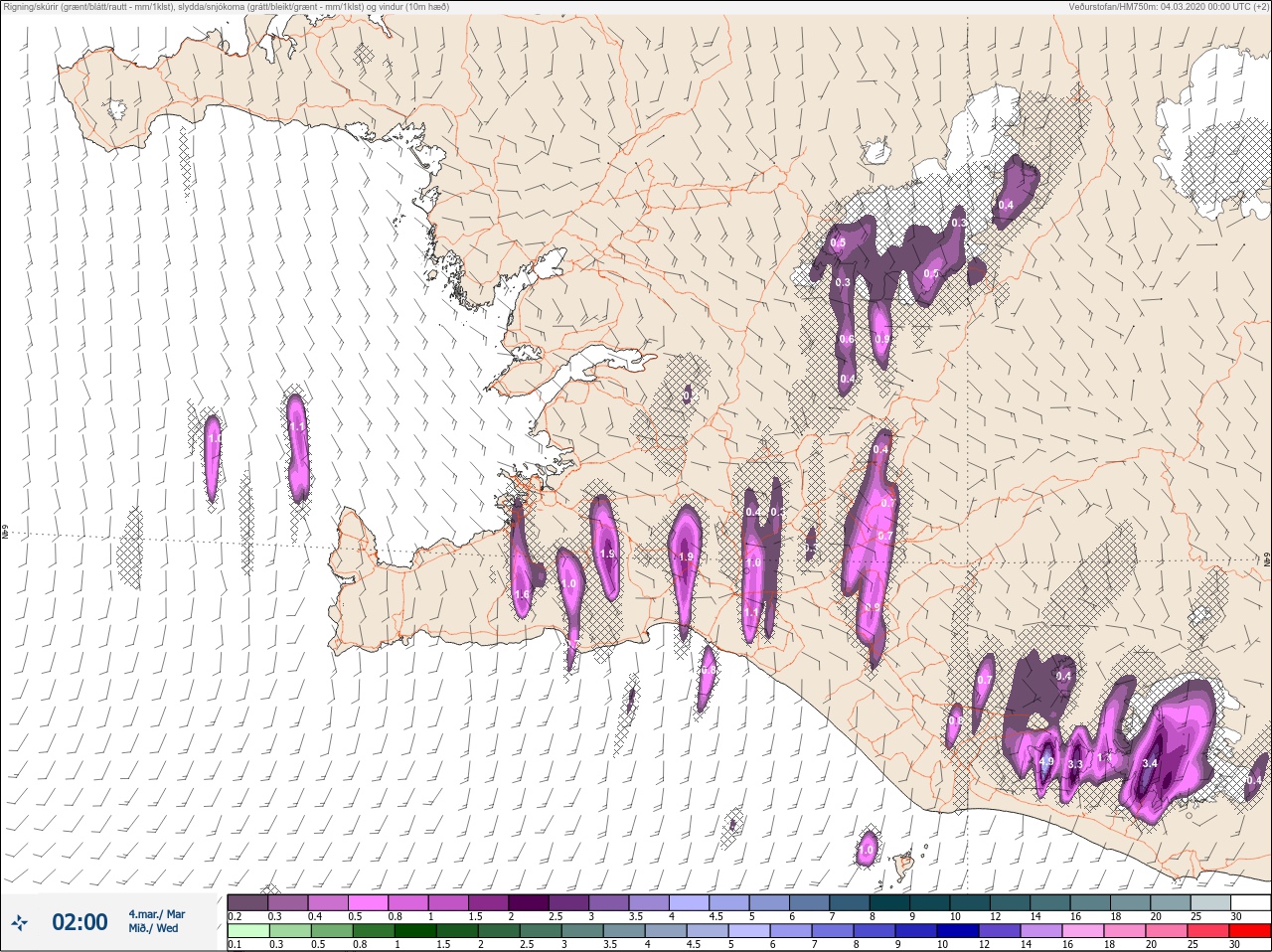Click the "4.mar./ Mar" date label
The width and height of the screenshot is (1272, 952).
[x=156, y=914]
